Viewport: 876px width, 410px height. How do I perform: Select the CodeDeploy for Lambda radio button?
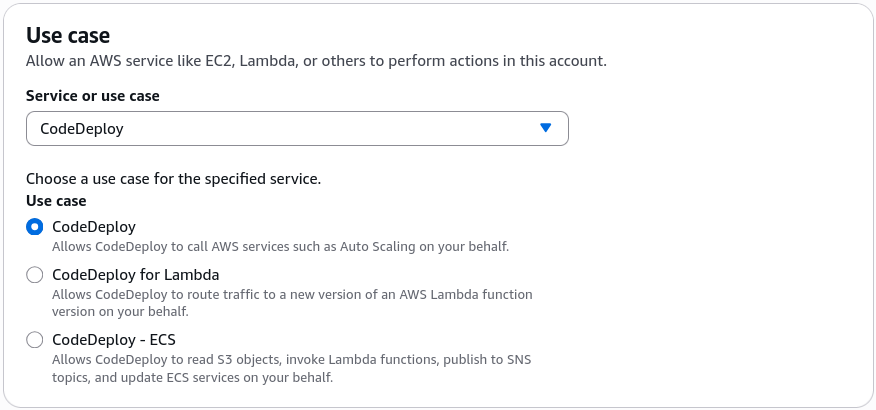click(x=35, y=275)
